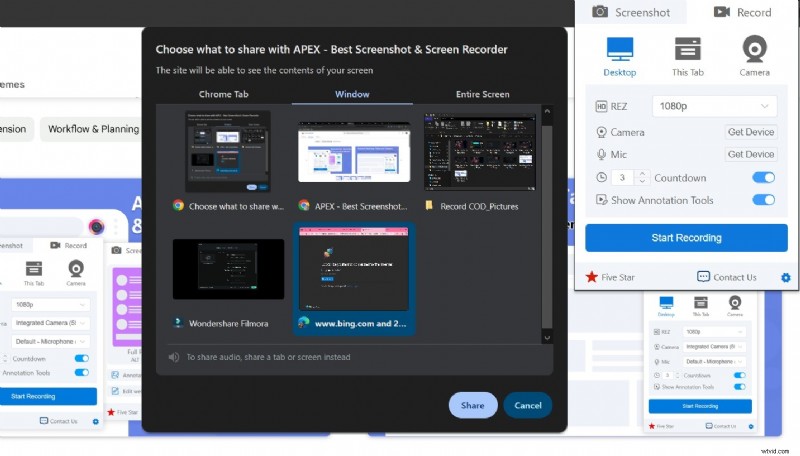Screen dimensions: 800x456
Task: Click the Mic microphone icon
Action: (x=601, y=155)
